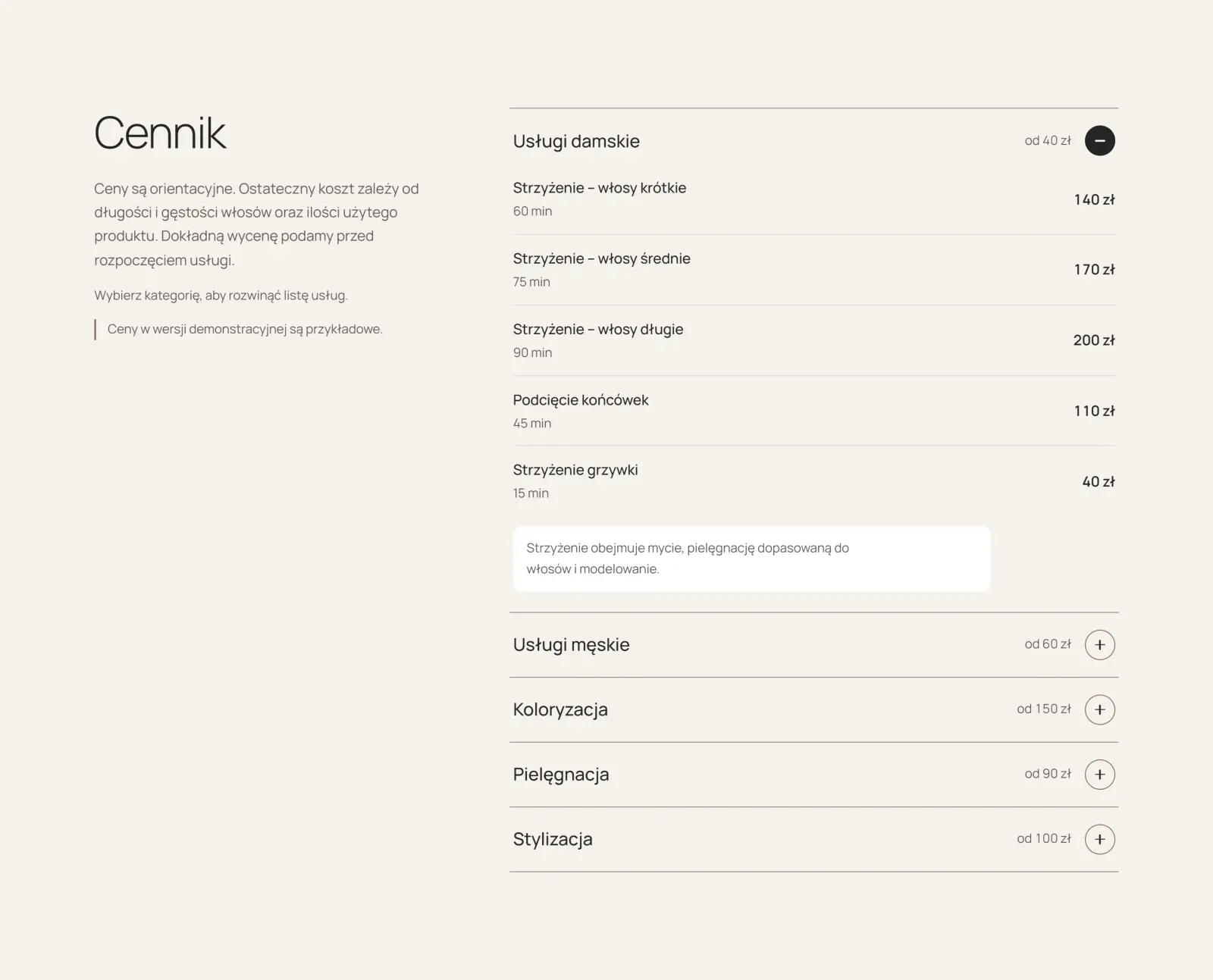Select the 'od 100 zł' price label
This screenshot has height=980, width=1213.
pos(1044,838)
